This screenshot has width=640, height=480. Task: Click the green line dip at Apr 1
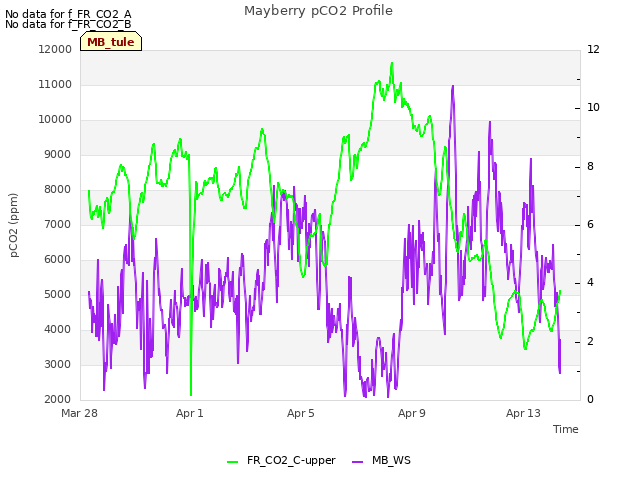point(191,394)
